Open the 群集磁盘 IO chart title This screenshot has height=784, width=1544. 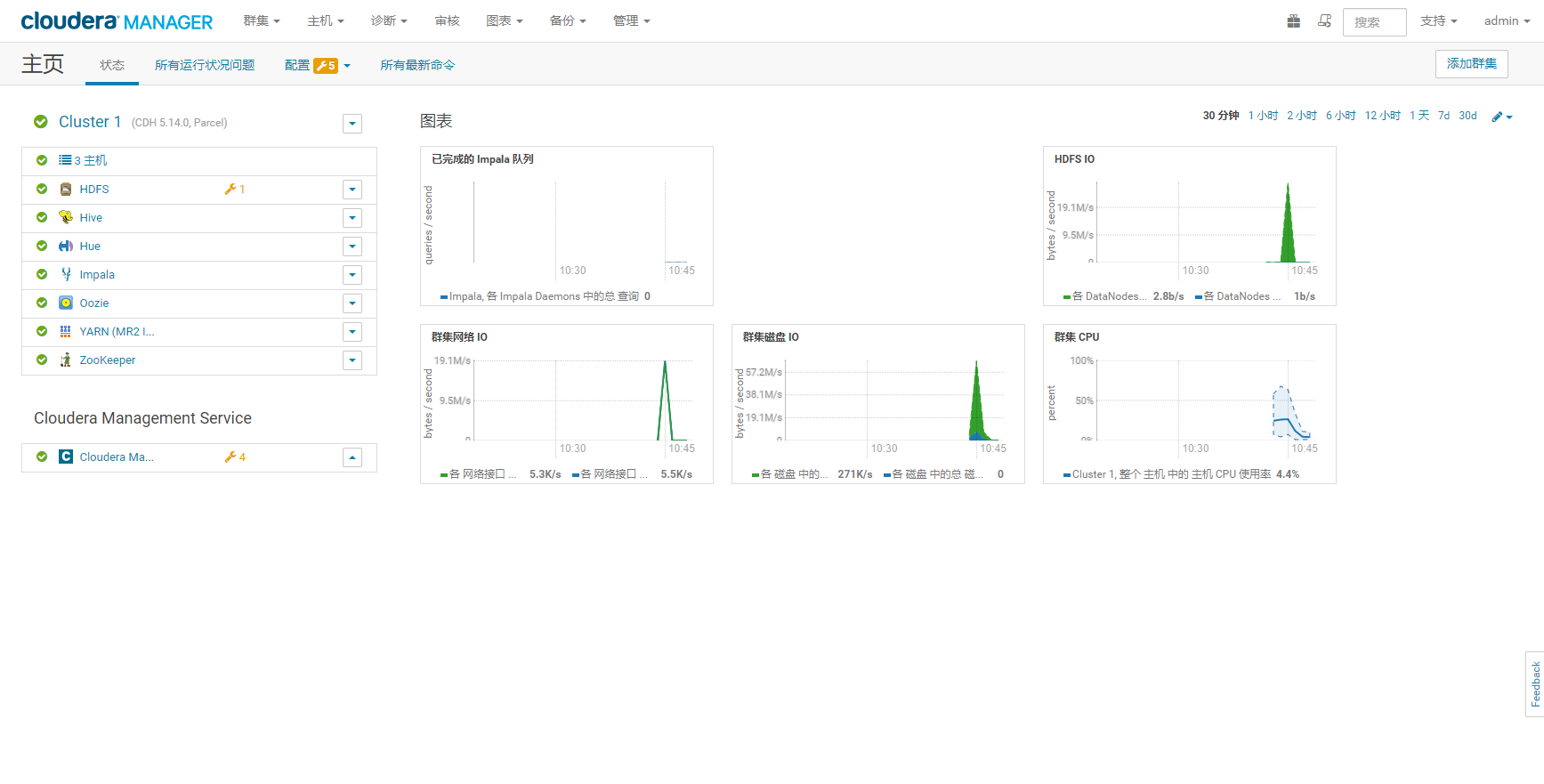[x=771, y=337]
